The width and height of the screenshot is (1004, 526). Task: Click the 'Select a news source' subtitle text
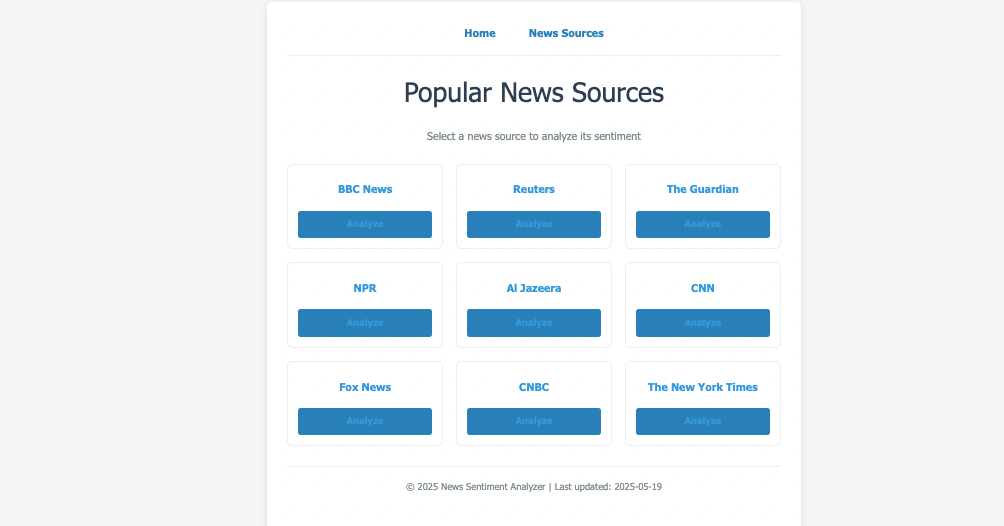[533, 136]
